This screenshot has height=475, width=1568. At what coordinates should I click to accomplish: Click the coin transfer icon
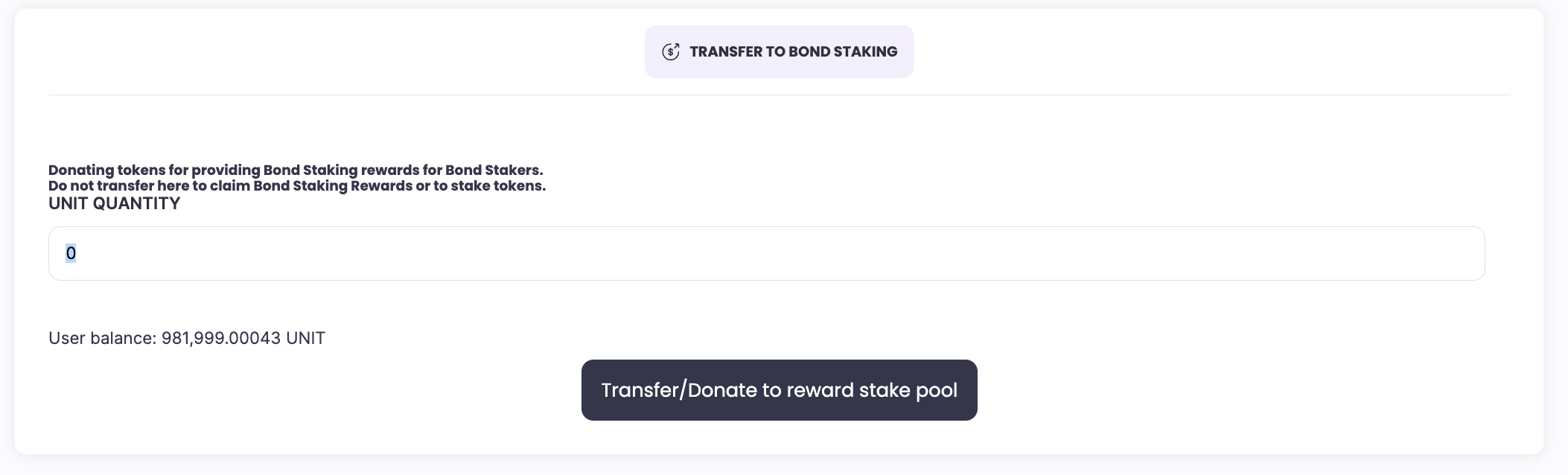(x=671, y=51)
